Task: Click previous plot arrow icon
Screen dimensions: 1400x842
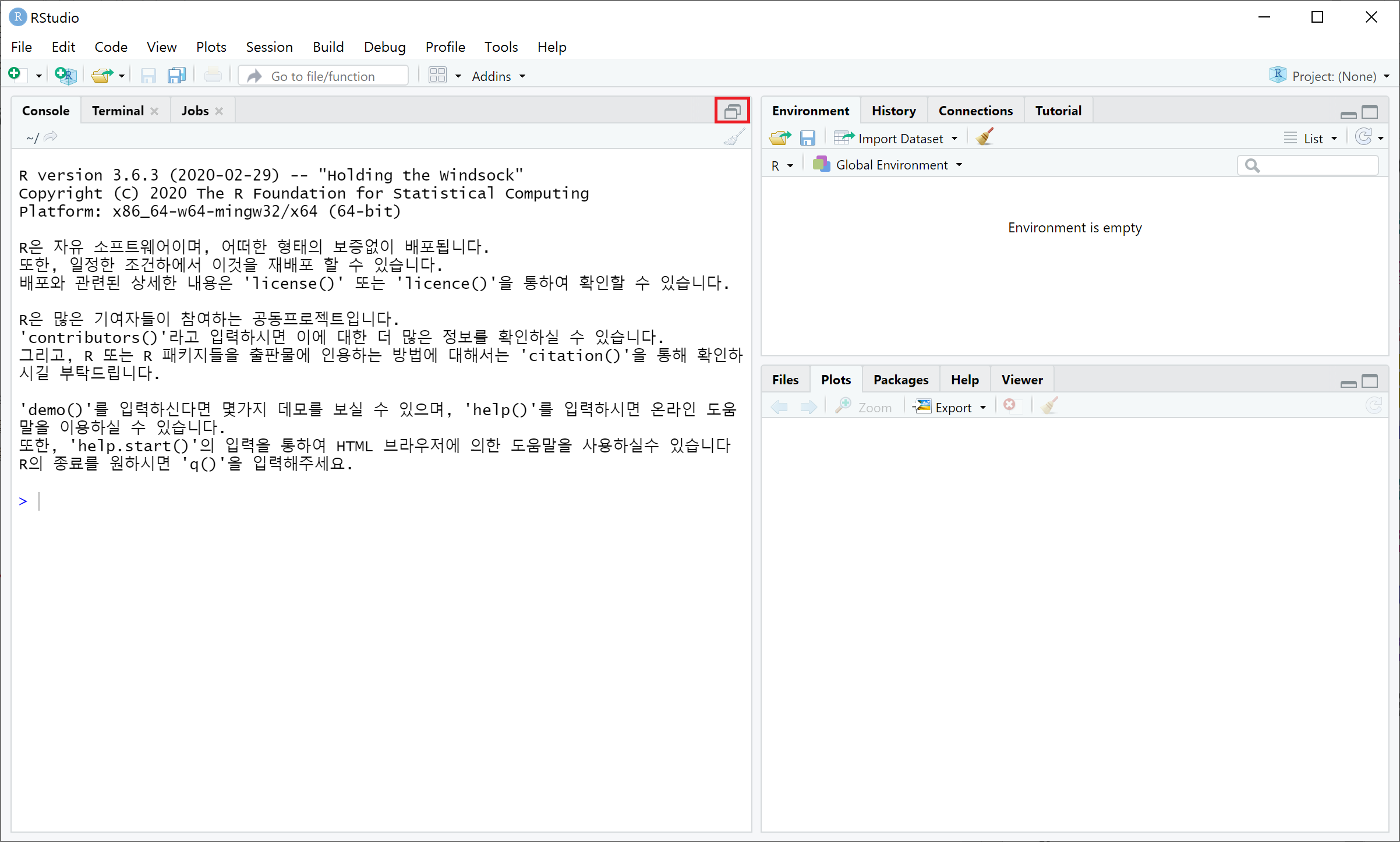Action: (779, 407)
